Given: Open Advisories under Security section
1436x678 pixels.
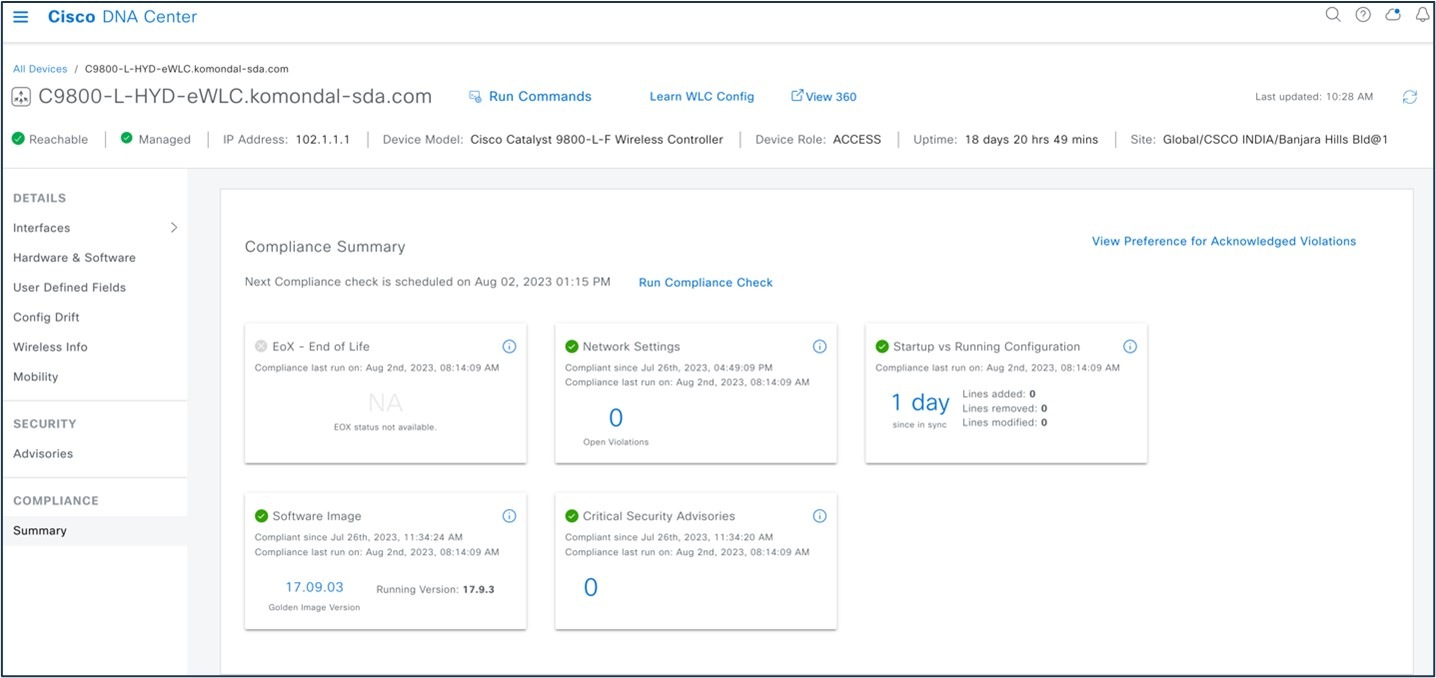Looking at the screenshot, I should pos(41,453).
